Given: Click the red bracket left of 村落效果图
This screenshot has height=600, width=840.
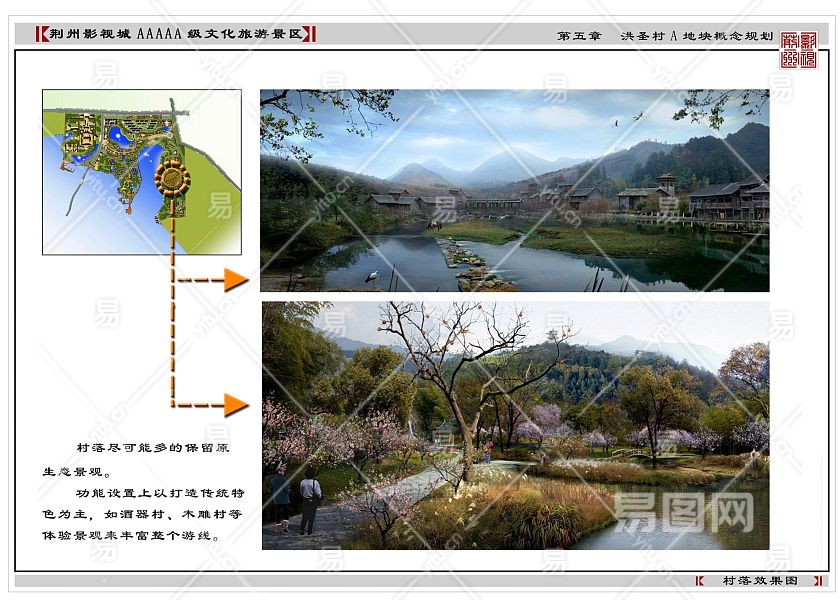Looking at the screenshot, I should 700,581.
